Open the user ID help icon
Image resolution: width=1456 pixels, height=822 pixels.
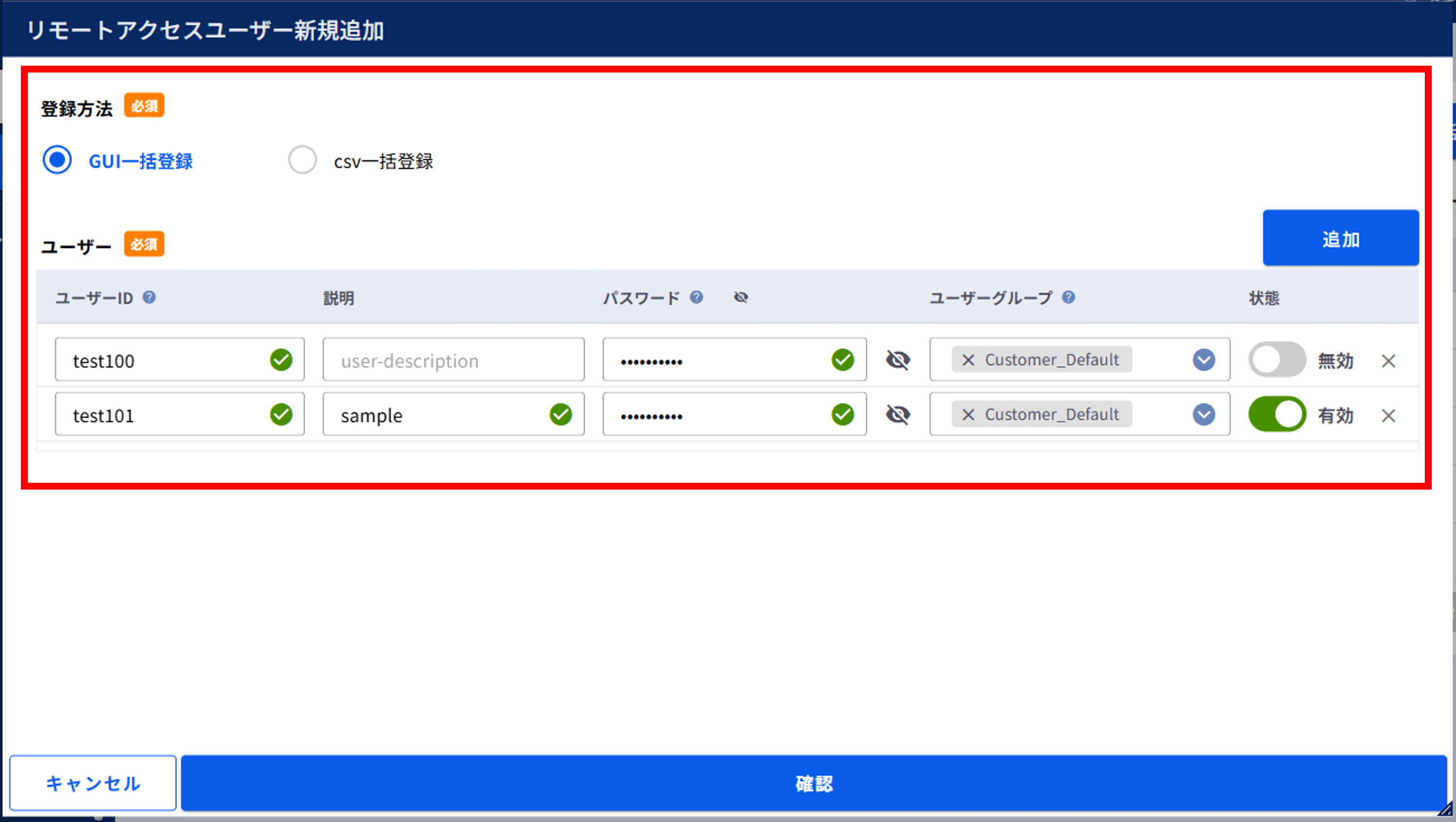149,297
